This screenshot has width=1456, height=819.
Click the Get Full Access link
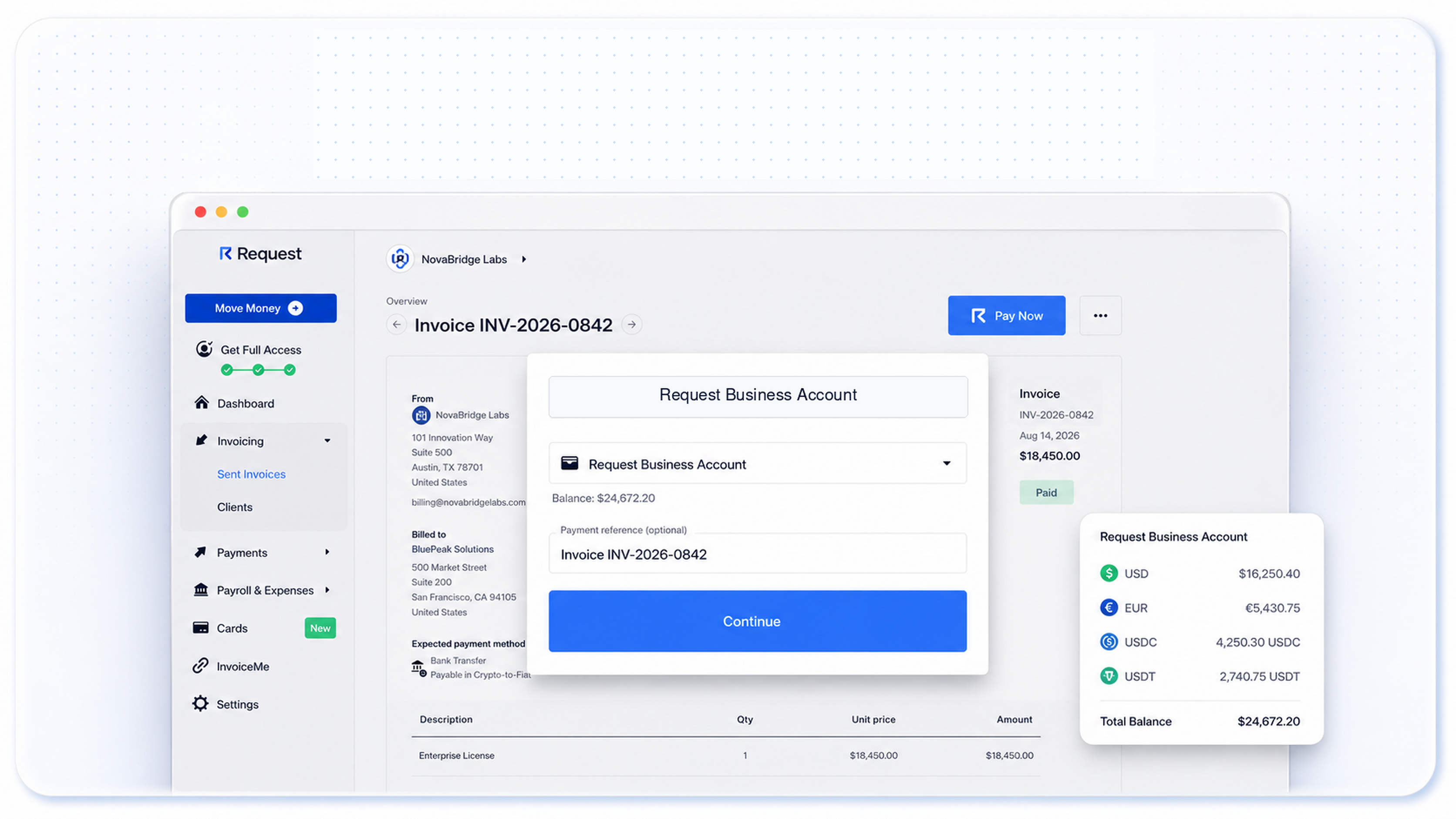(261, 350)
